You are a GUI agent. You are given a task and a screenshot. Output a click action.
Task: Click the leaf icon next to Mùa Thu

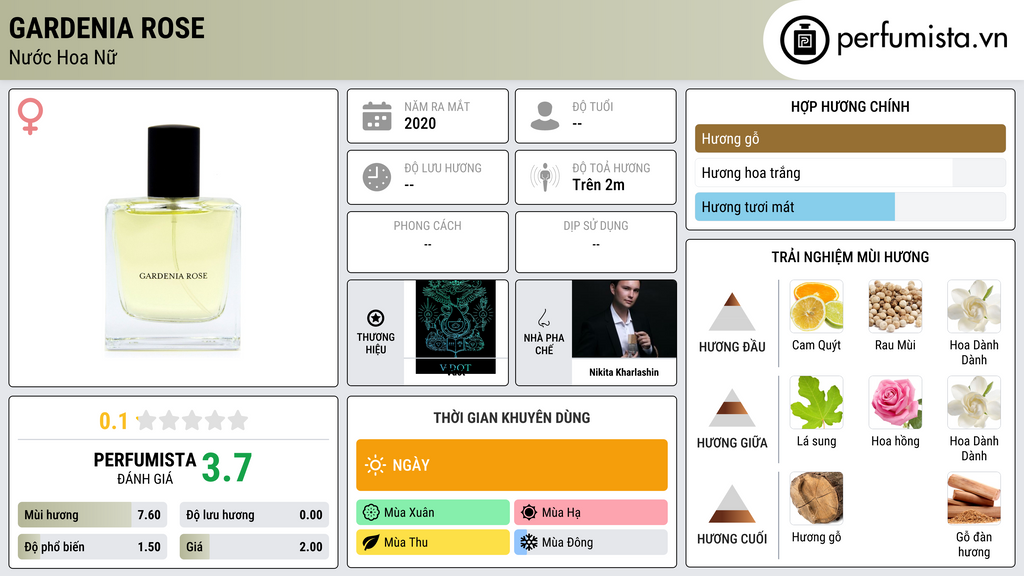click(x=371, y=542)
